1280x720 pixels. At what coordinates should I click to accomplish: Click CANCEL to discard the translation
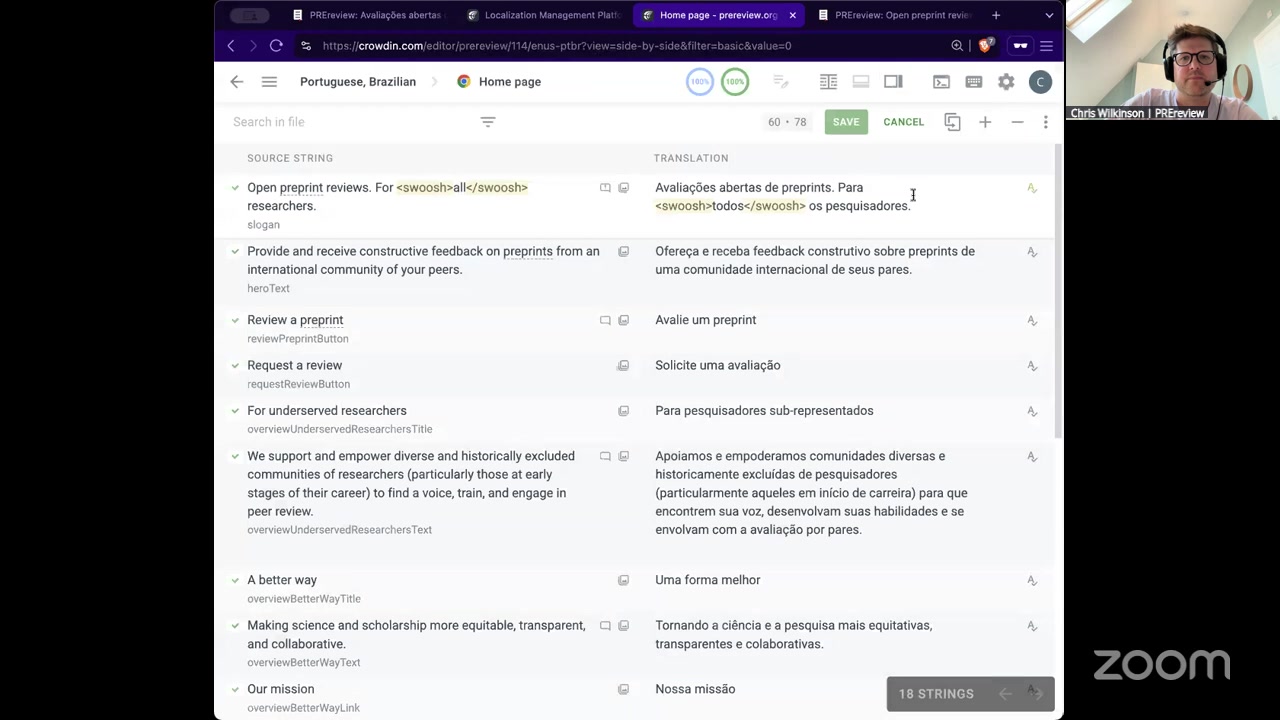[x=903, y=122]
